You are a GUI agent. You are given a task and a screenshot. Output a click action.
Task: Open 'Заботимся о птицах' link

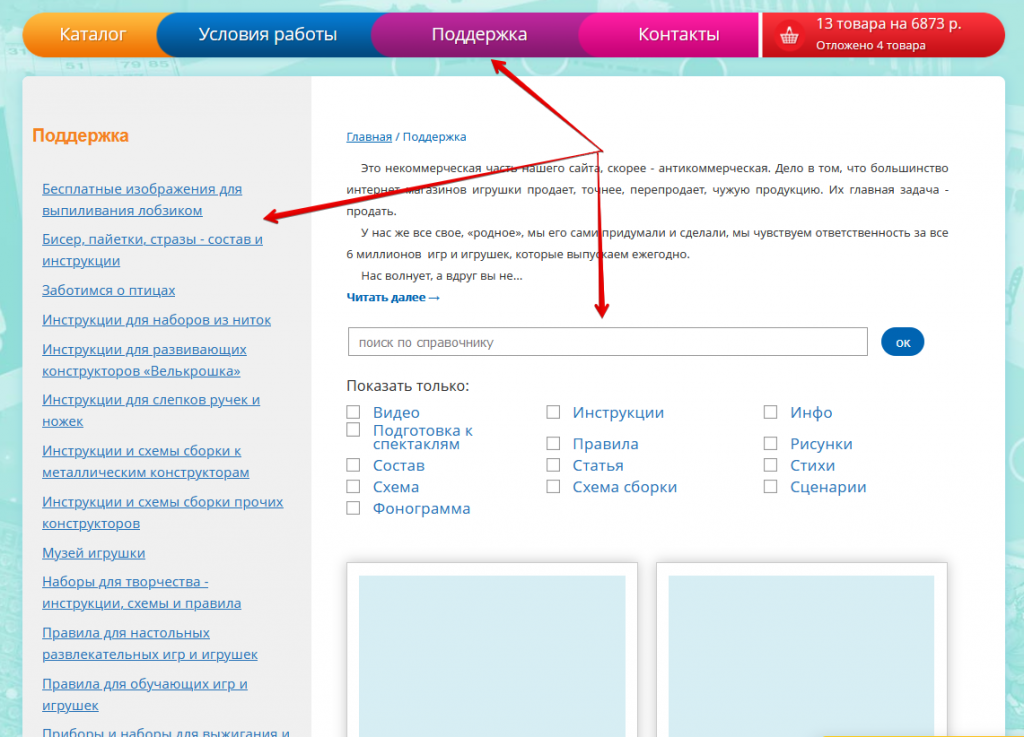tap(108, 290)
